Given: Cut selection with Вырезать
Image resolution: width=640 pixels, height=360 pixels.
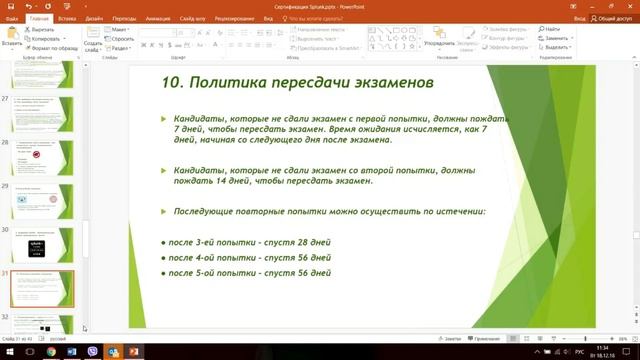Looking at the screenshot, I should pyautogui.click(x=40, y=29).
